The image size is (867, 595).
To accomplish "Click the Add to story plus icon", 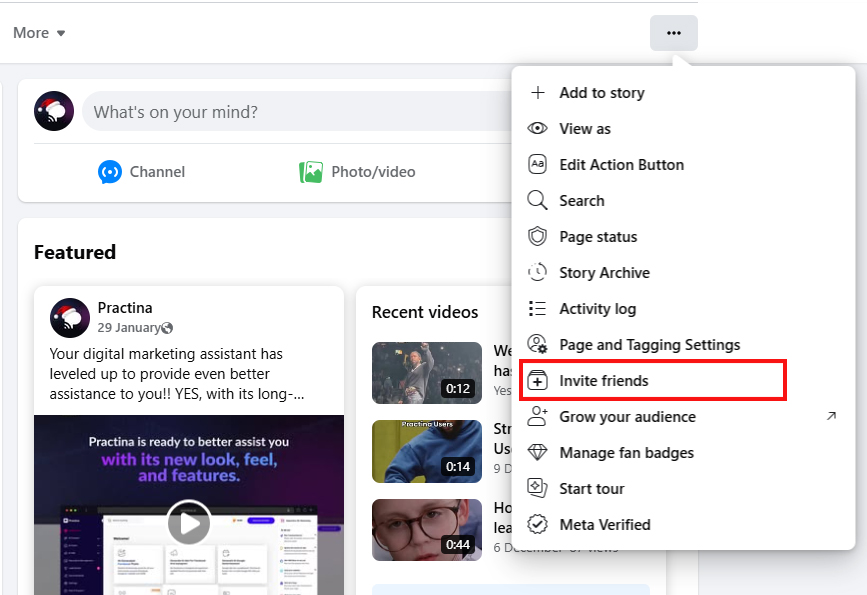I will [538, 93].
